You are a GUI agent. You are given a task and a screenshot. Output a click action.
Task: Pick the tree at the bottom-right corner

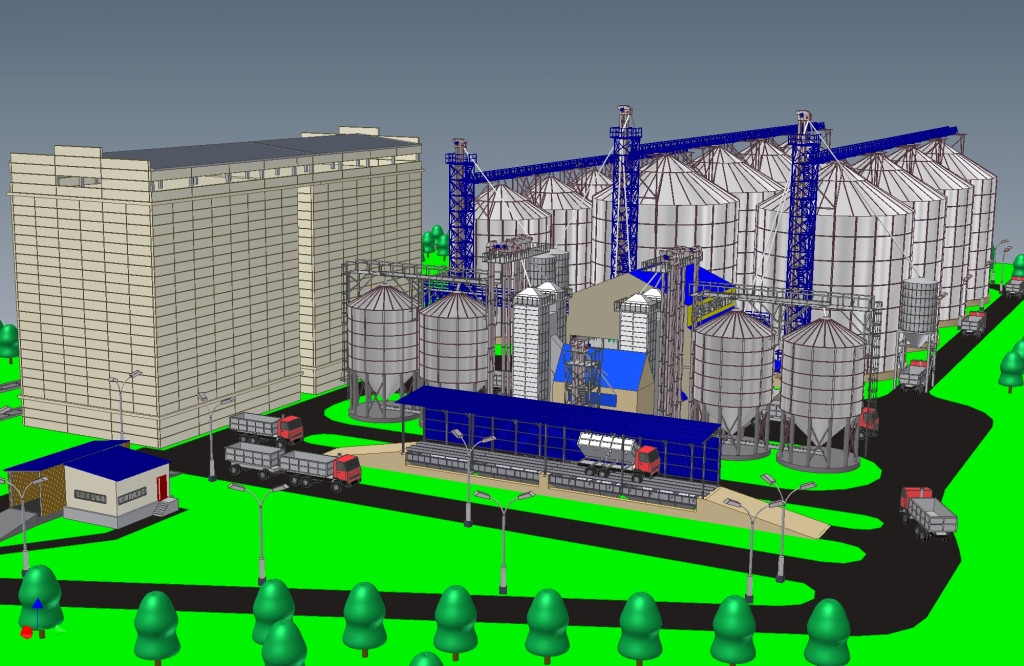[827, 630]
